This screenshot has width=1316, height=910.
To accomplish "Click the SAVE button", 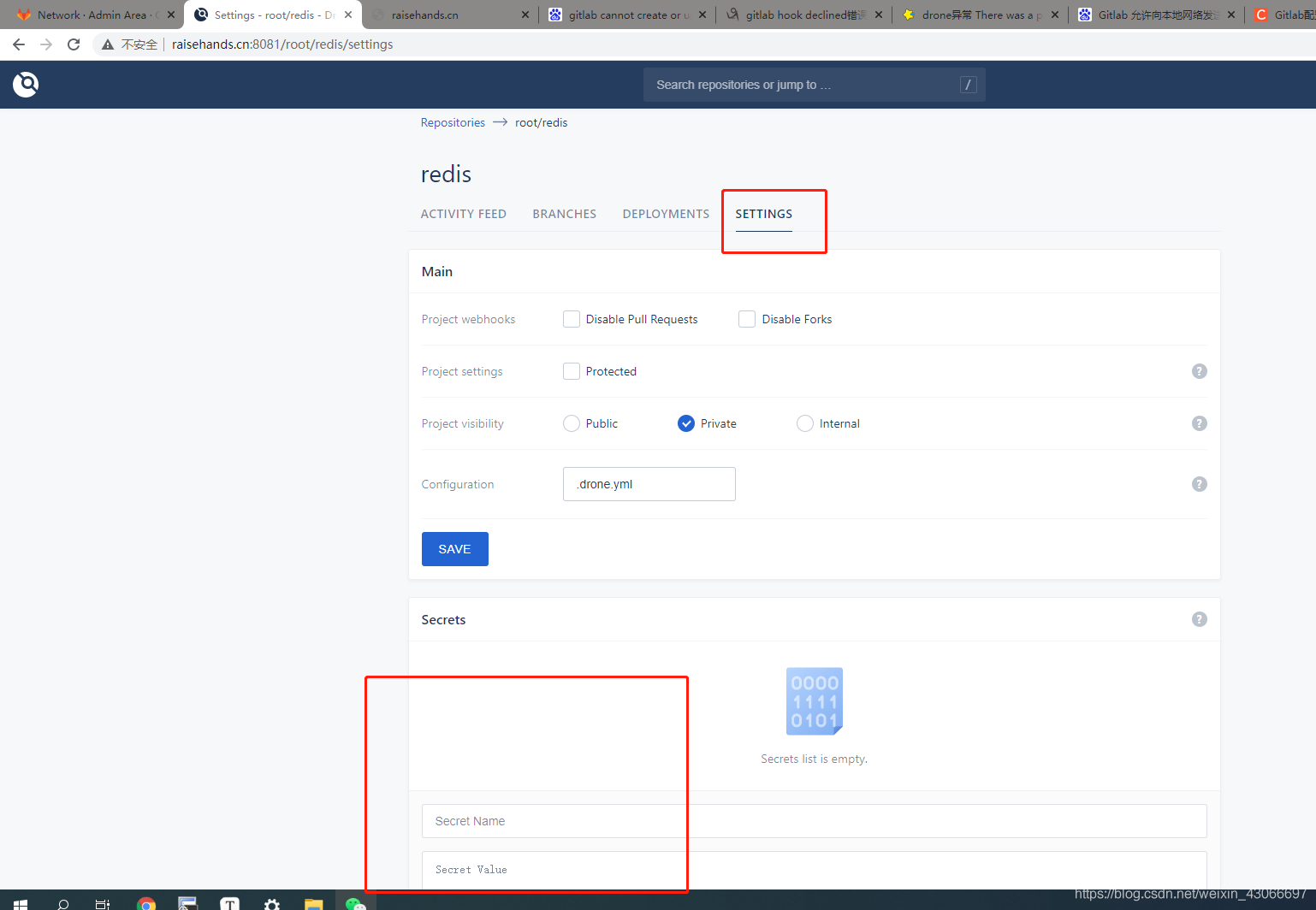I will point(454,549).
